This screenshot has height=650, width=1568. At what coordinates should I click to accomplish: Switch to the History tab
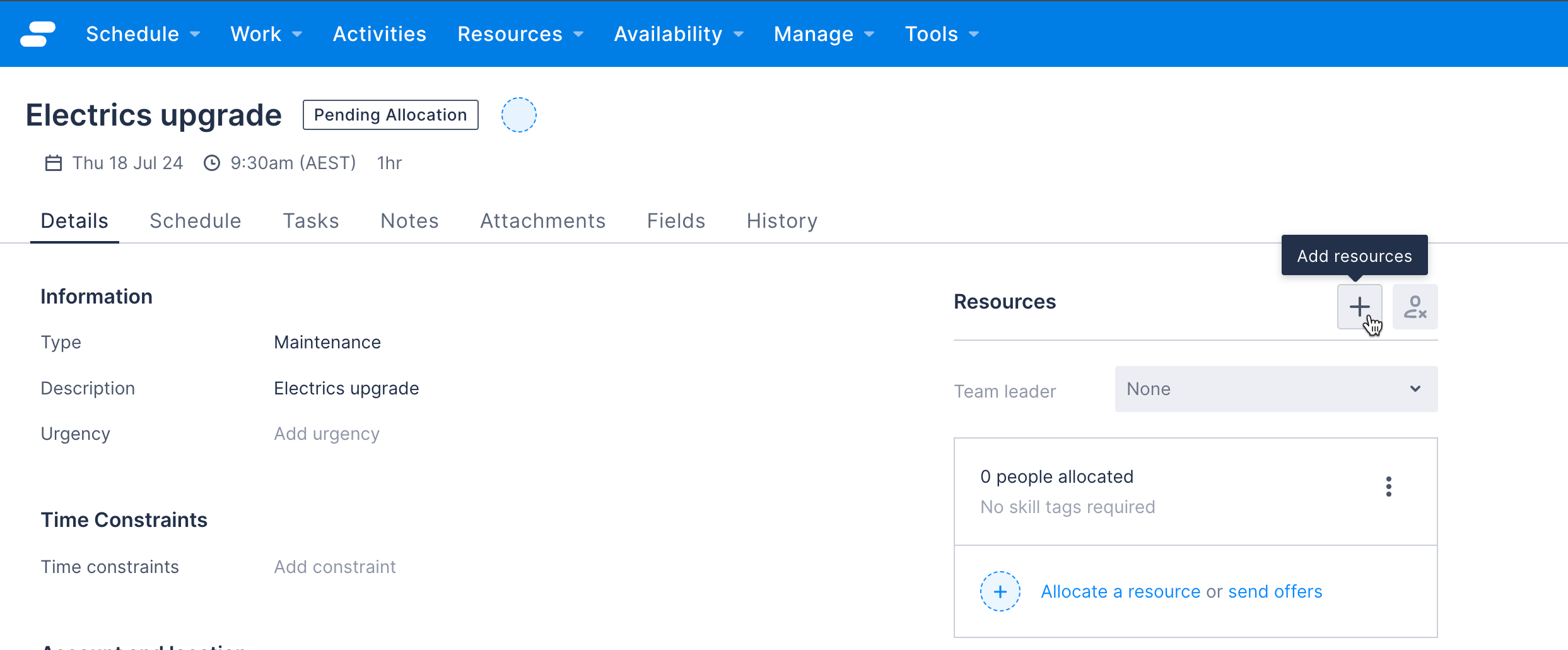point(781,220)
